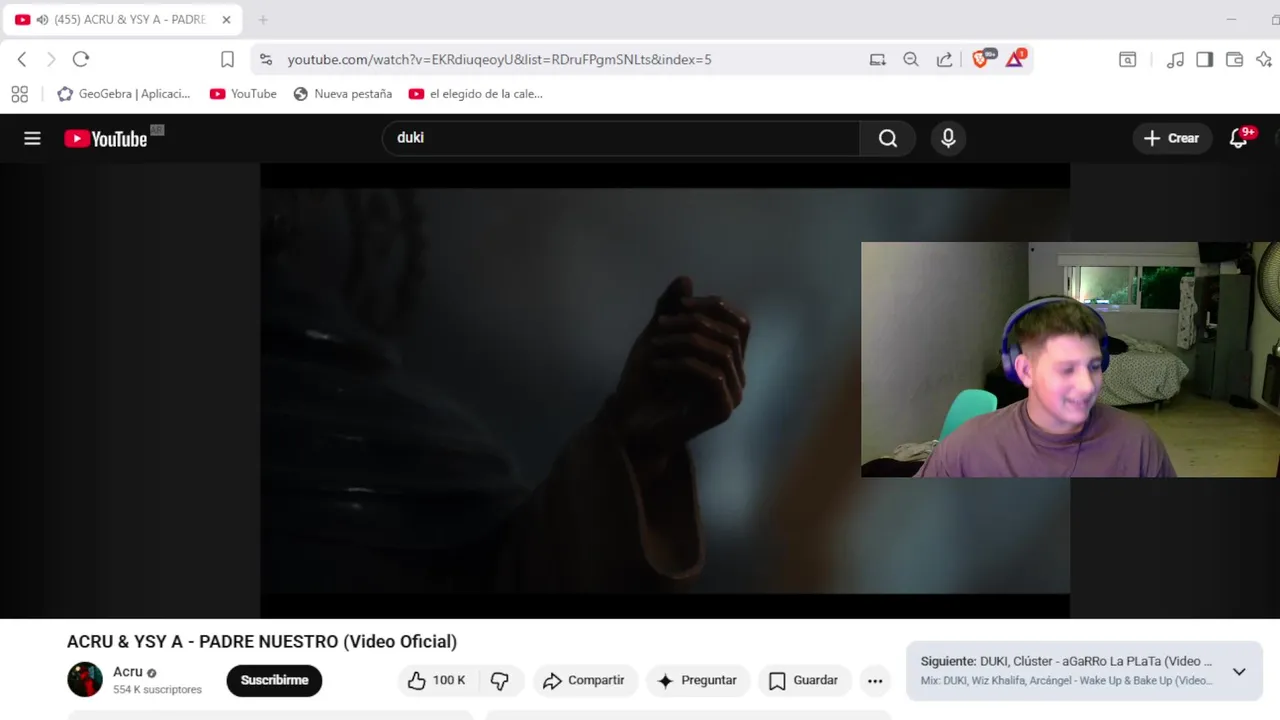This screenshot has width=1280, height=720.
Task: Click the install app icon in address bar
Action: pyautogui.click(x=878, y=60)
